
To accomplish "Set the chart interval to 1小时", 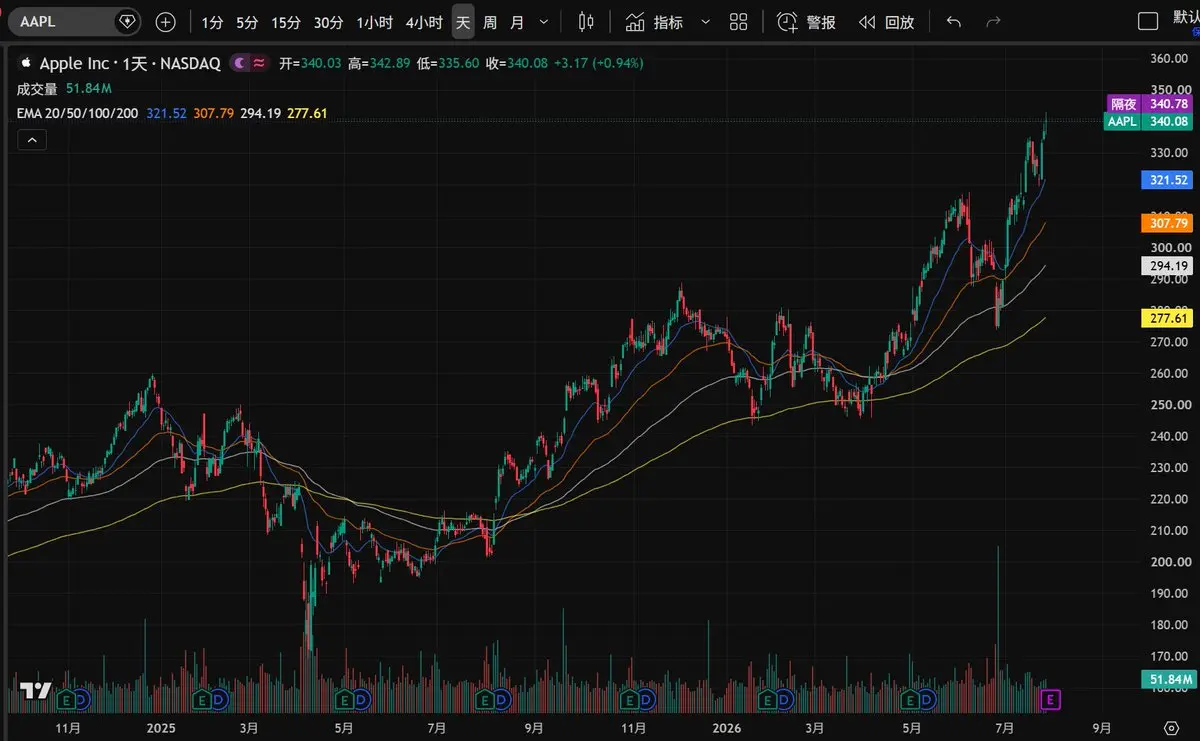I will (x=375, y=22).
